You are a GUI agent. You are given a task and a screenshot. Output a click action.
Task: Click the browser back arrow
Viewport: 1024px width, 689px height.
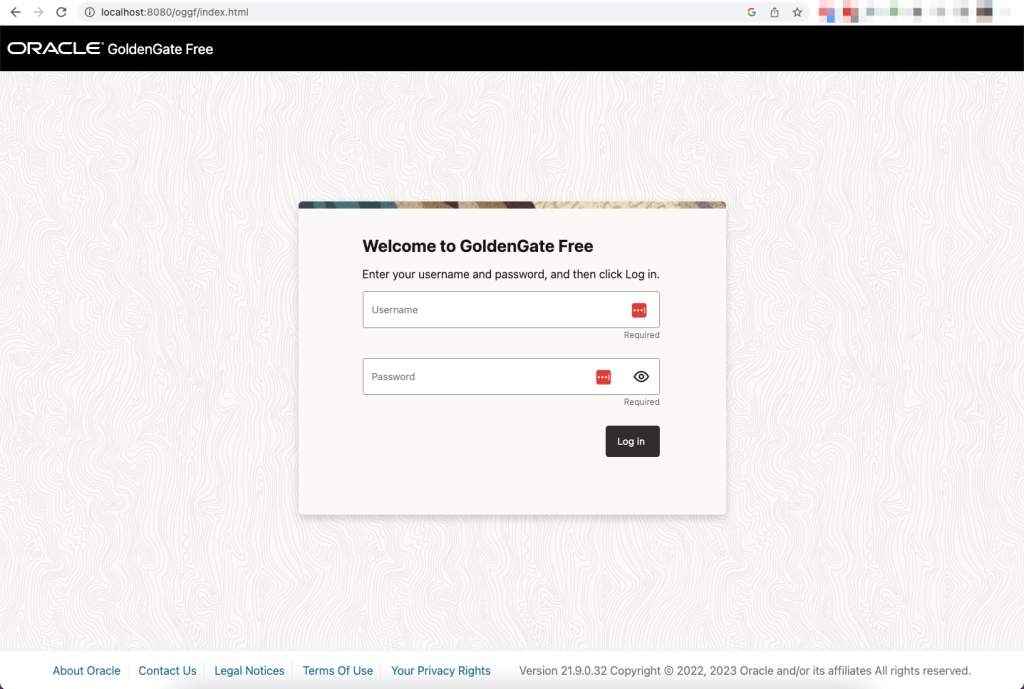click(15, 12)
